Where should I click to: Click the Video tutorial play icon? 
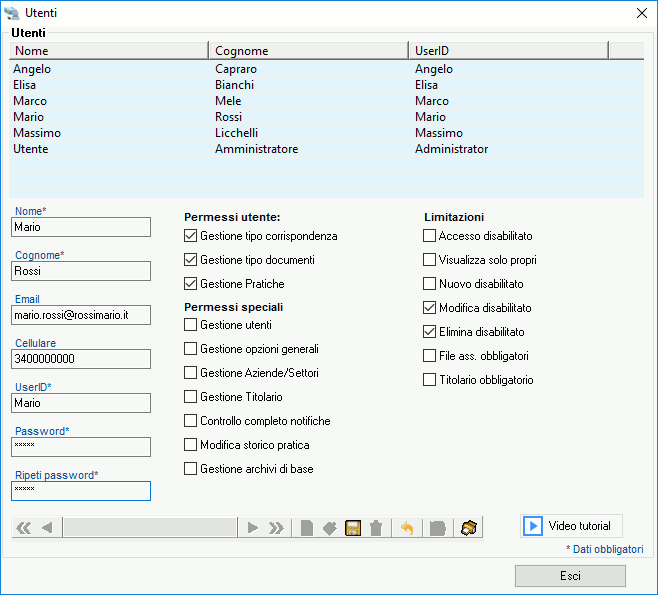[533, 526]
